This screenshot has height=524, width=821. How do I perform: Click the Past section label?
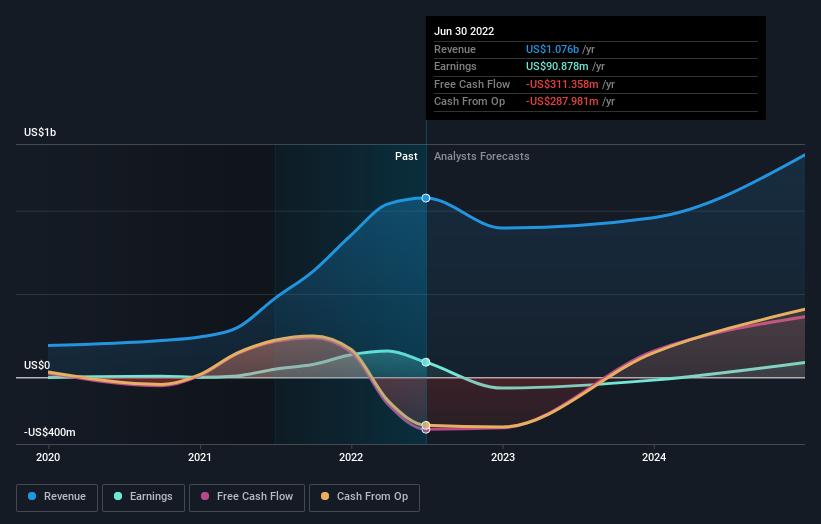pos(406,157)
